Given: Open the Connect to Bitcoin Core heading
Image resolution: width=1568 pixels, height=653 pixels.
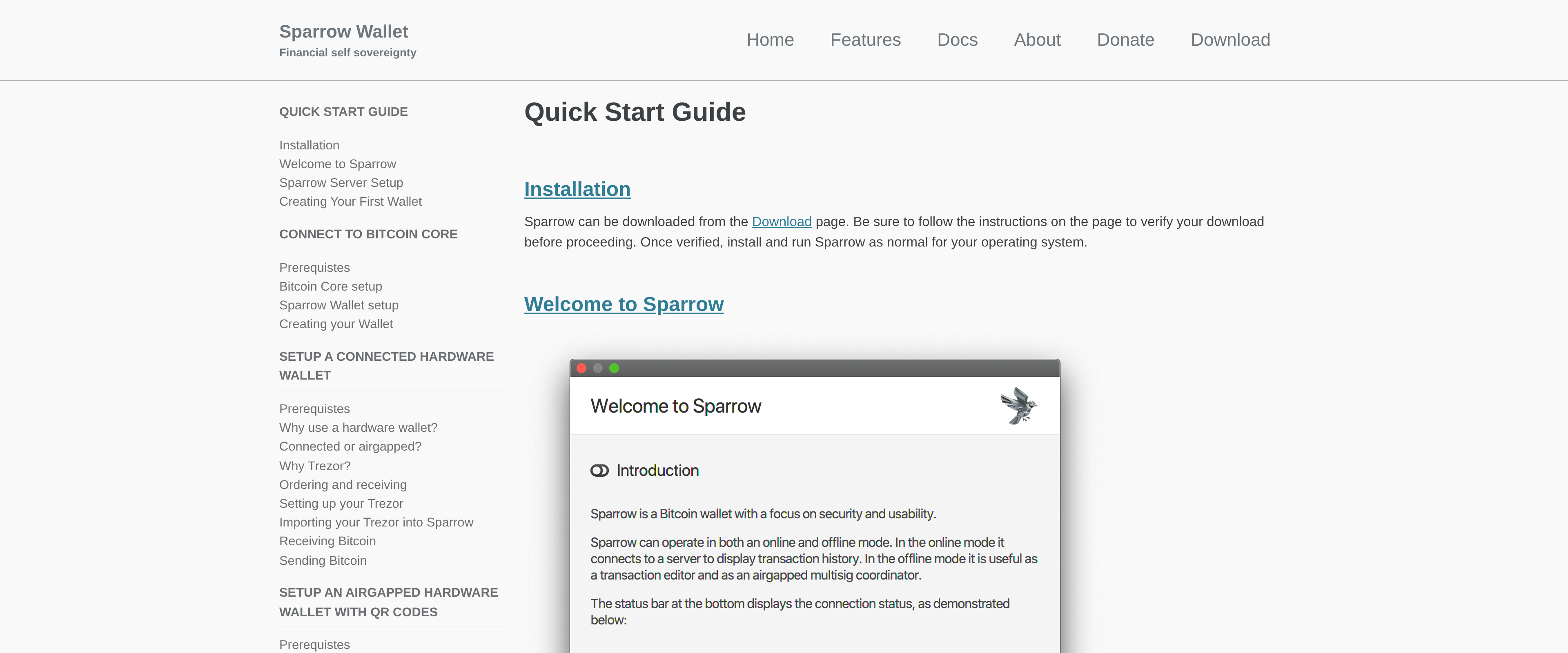Looking at the screenshot, I should [x=368, y=234].
